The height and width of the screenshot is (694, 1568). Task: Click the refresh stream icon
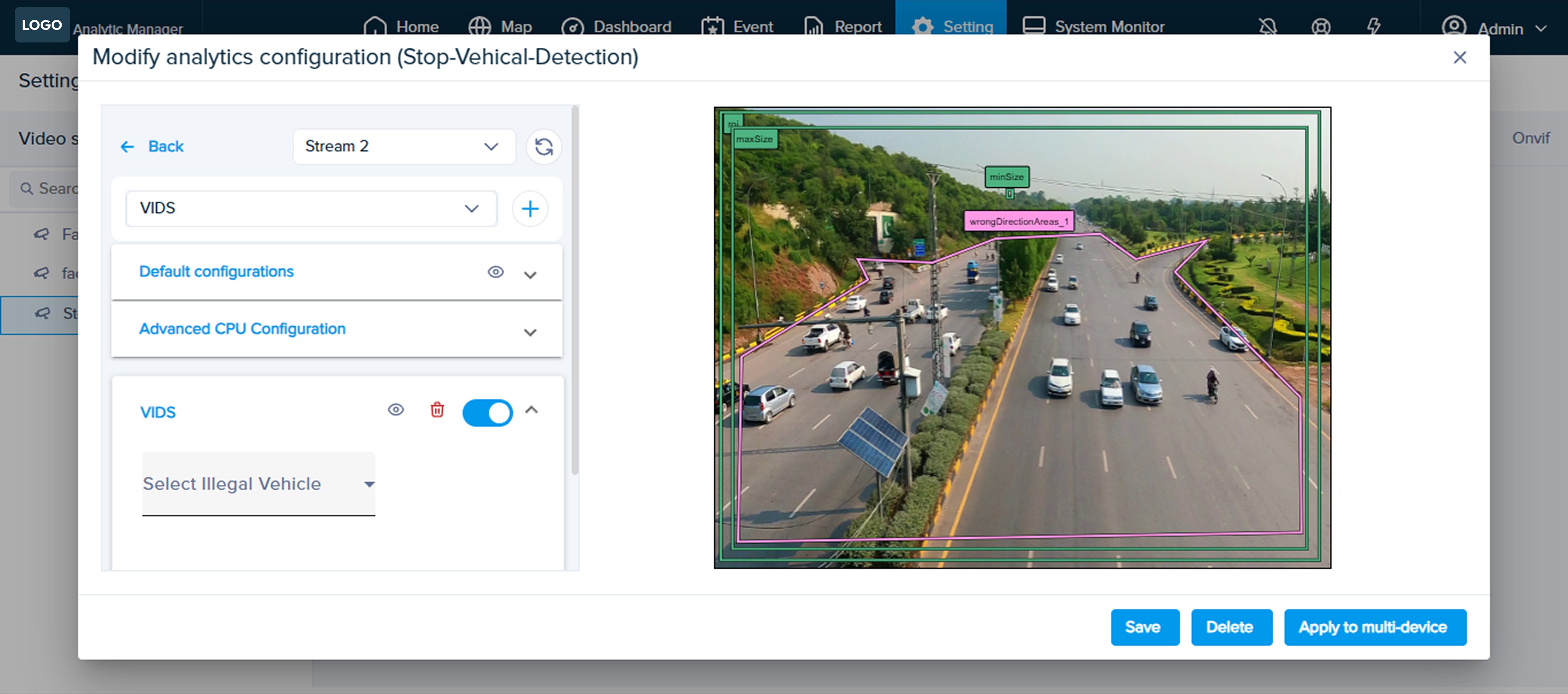(x=543, y=146)
